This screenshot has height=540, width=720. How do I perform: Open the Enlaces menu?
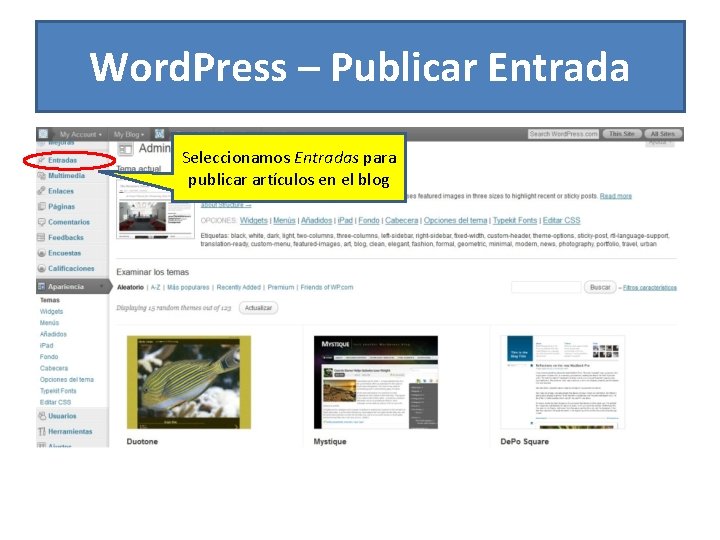coord(61,191)
